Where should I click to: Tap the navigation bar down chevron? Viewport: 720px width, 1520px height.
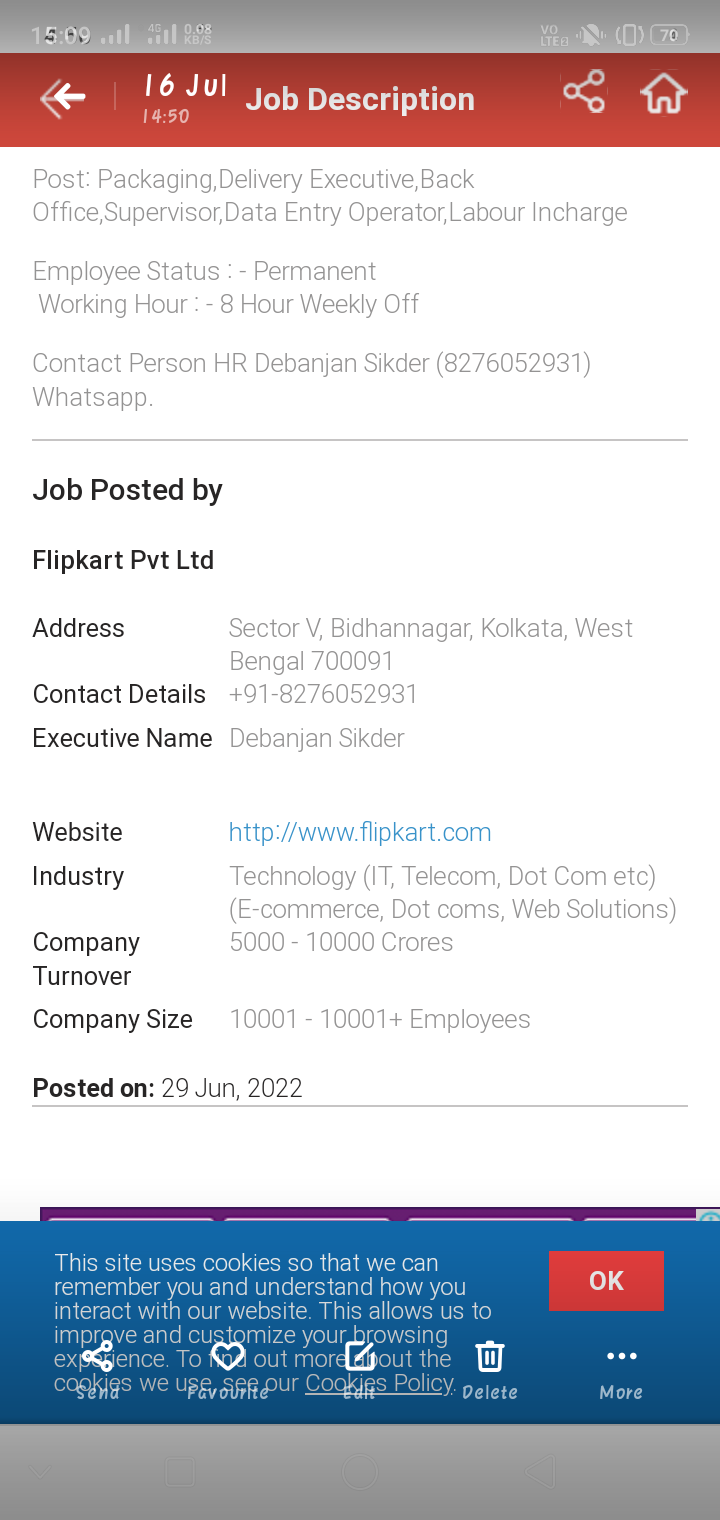click(x=40, y=1471)
